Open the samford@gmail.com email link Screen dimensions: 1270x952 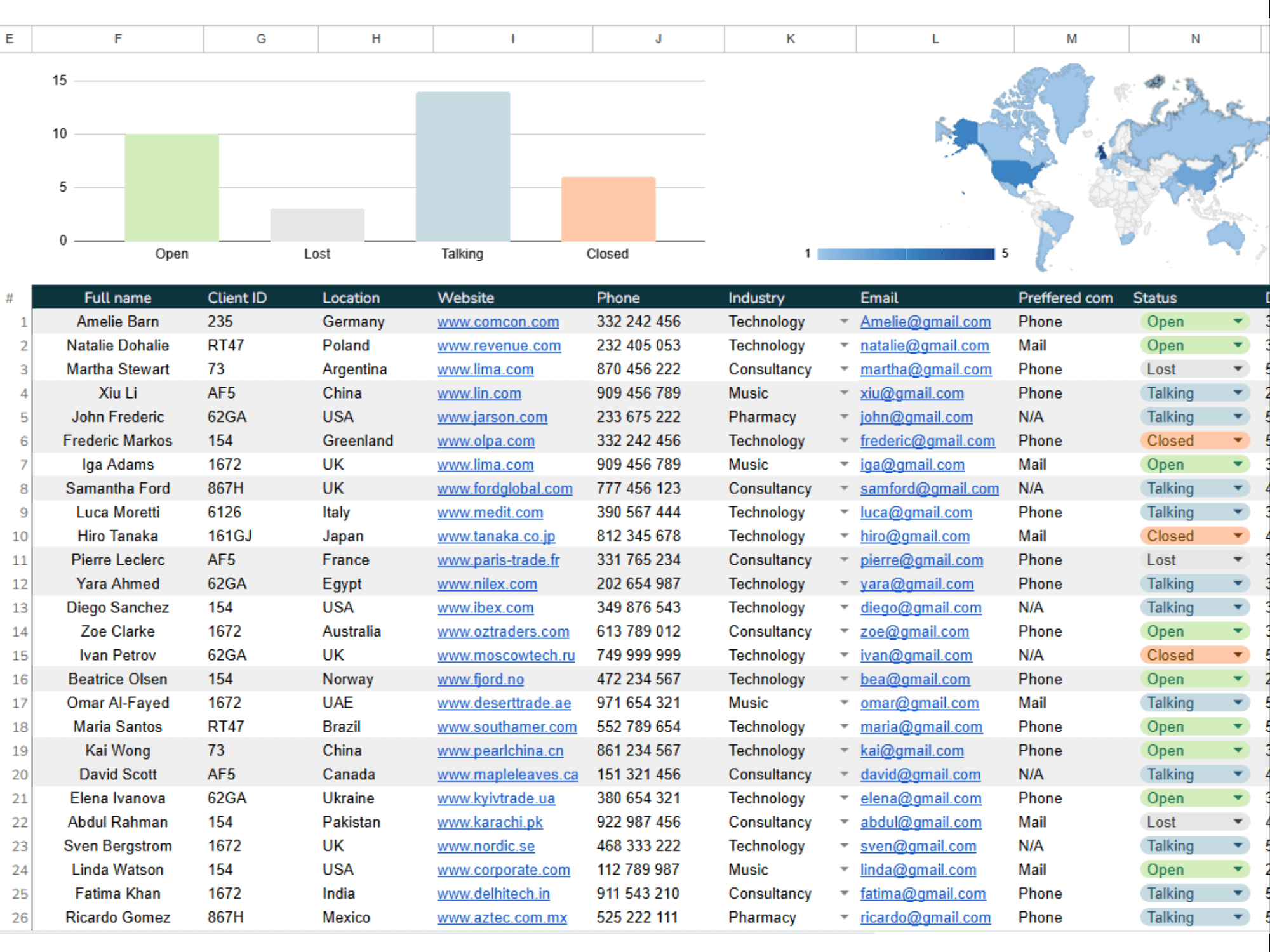tap(929, 489)
